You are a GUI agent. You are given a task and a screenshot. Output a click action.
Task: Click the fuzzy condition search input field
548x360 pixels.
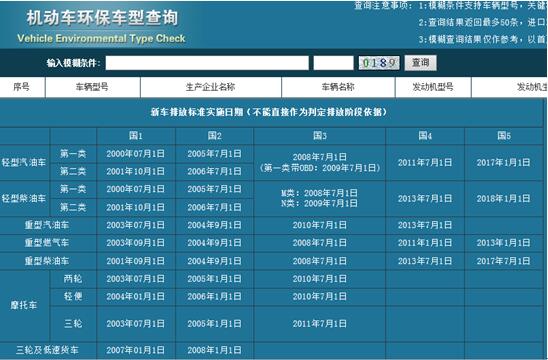point(207,63)
